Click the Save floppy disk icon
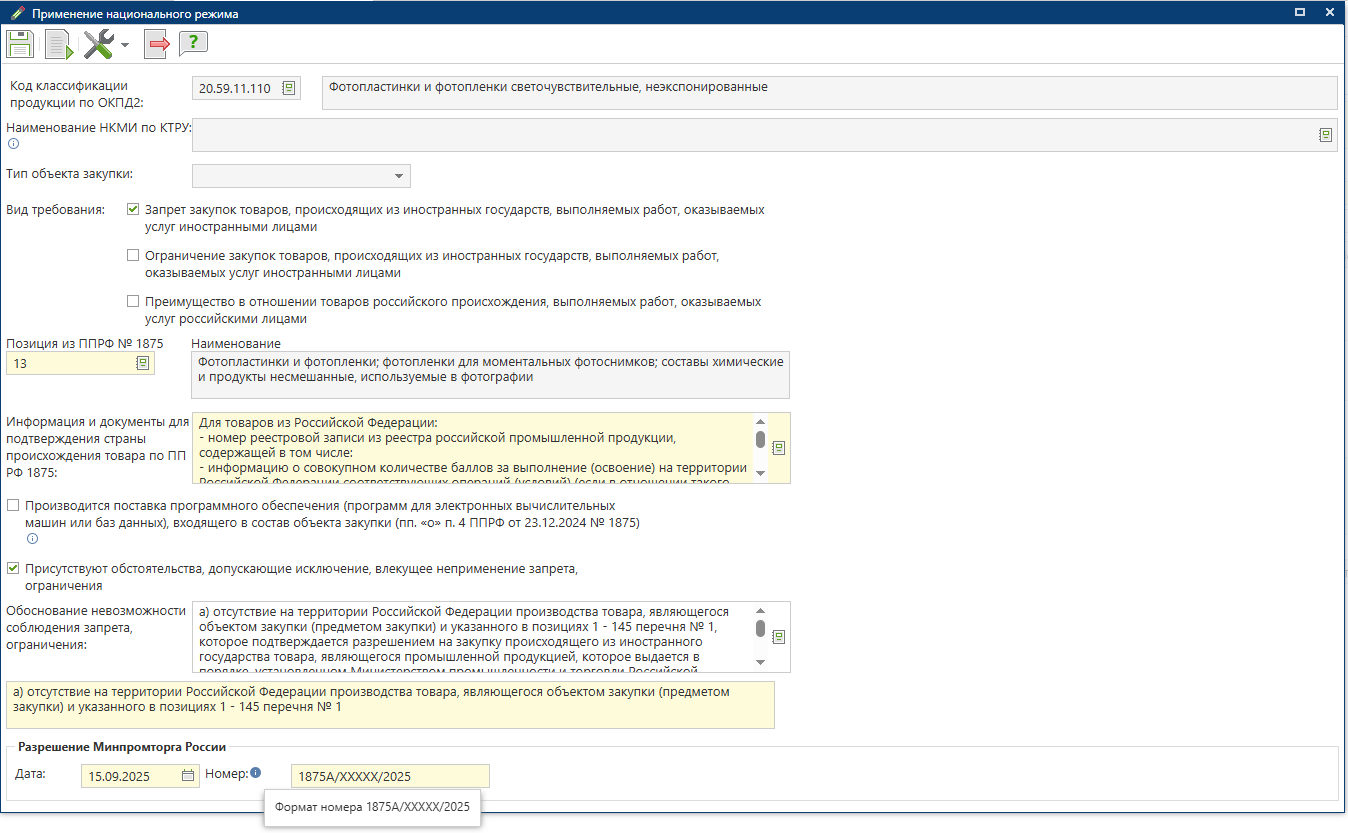The width and height of the screenshot is (1348, 833). pos(20,44)
